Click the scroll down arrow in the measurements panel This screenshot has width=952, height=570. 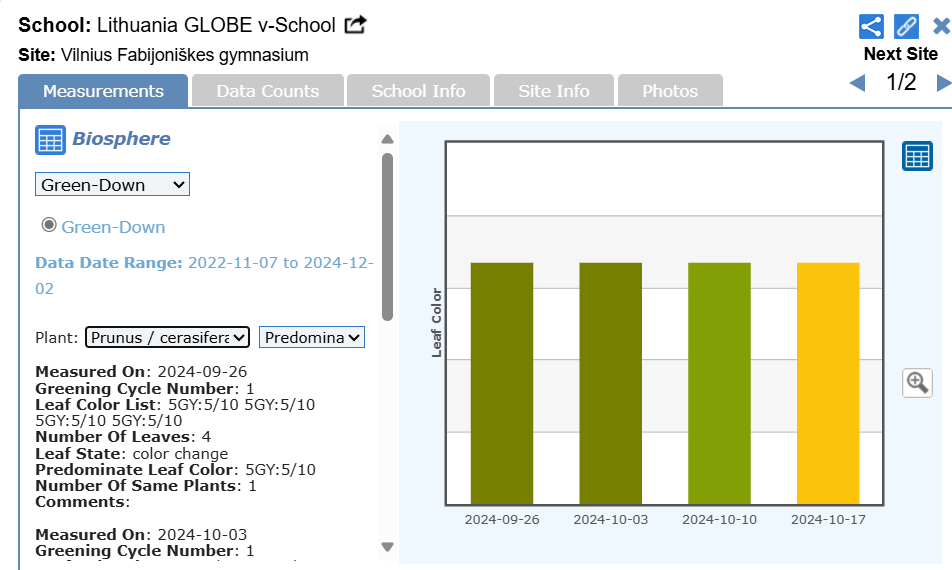[388, 546]
